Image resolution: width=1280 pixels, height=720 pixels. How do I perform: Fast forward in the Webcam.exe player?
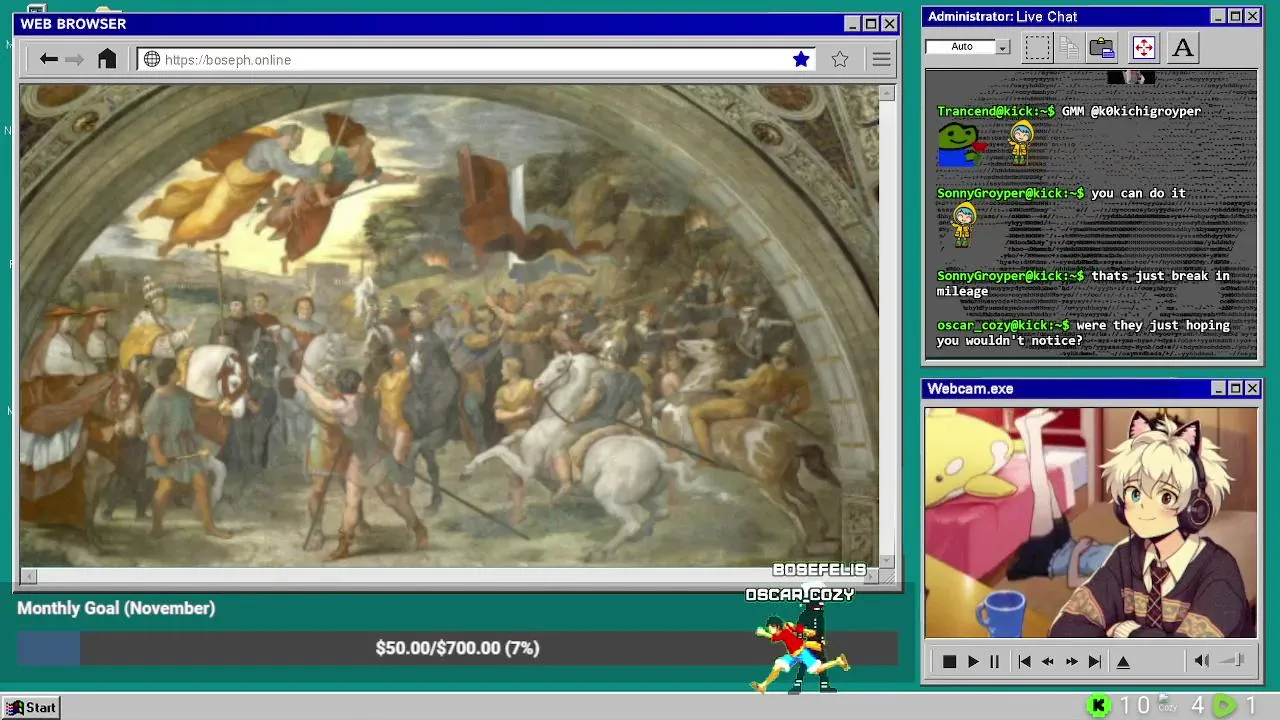click(1071, 661)
